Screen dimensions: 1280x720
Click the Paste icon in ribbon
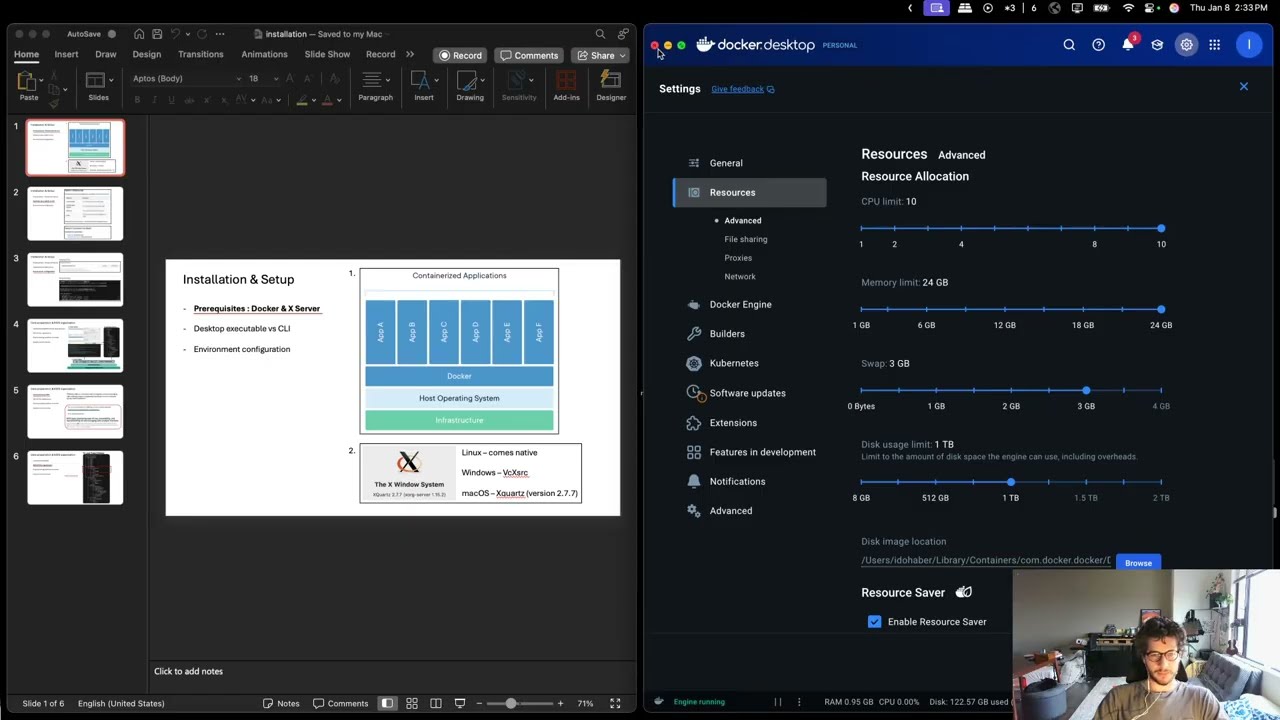[29, 81]
